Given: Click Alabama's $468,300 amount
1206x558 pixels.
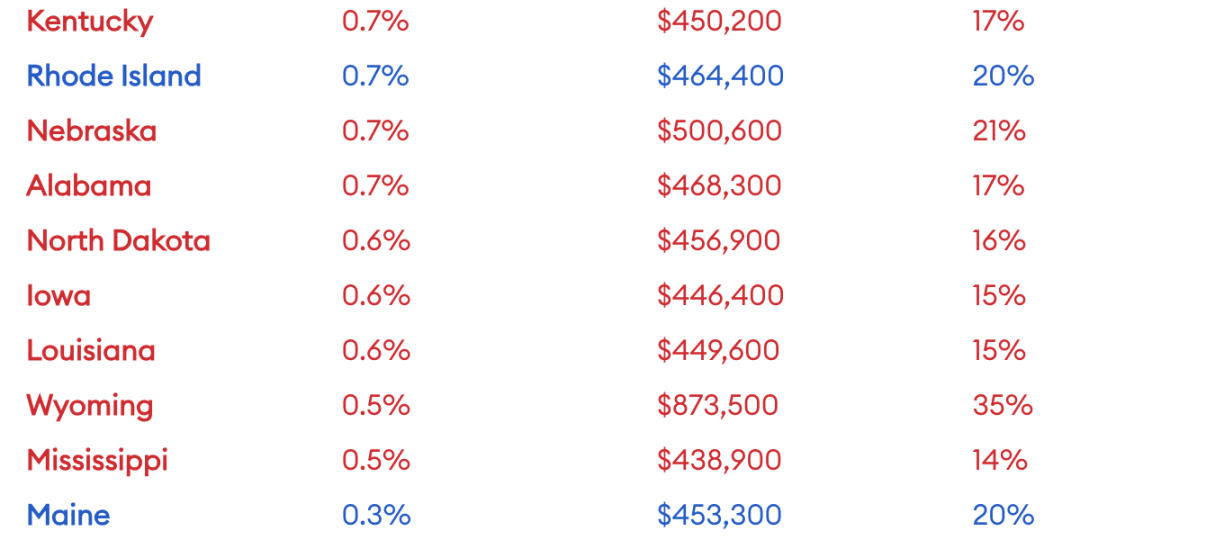Looking at the screenshot, I should click(719, 186).
